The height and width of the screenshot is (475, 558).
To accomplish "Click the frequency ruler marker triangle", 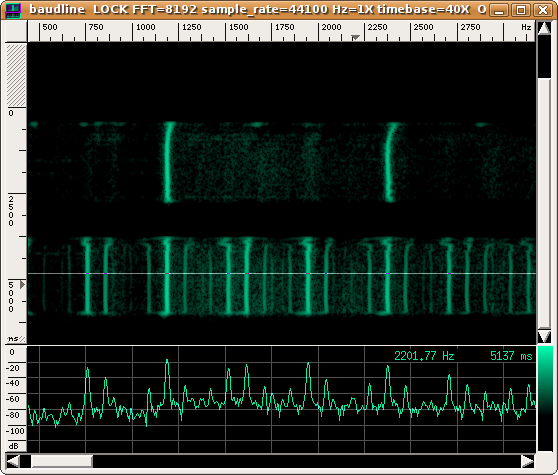I will coord(355,37).
